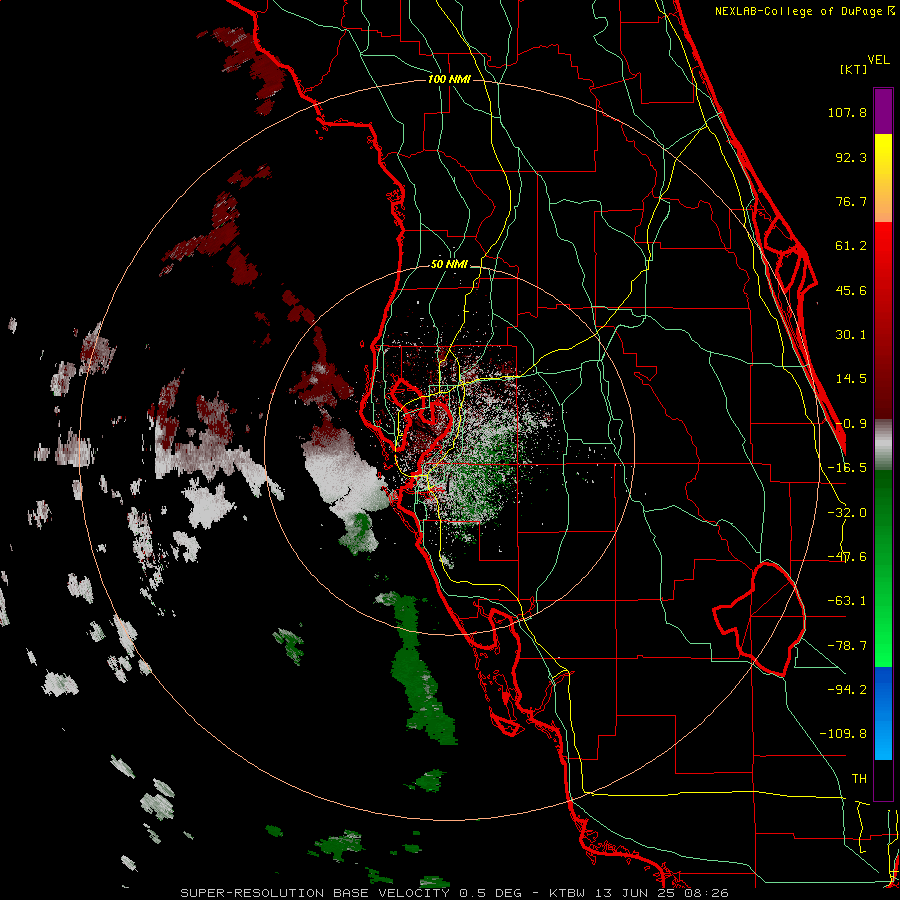Click the NEXLAB-College of DuPage label
Image resolution: width=900 pixels, height=900 pixels.
click(x=804, y=11)
